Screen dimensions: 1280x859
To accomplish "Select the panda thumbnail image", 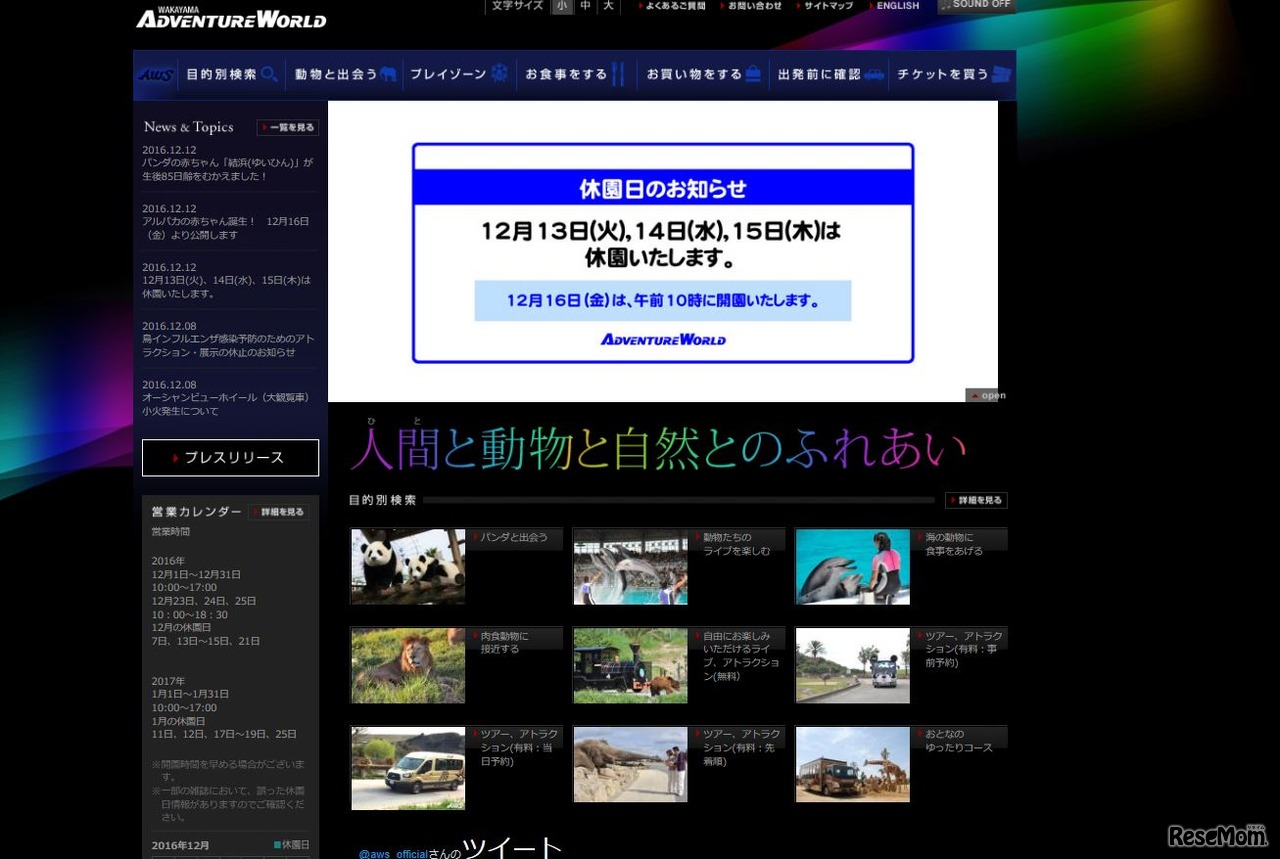I will click(x=408, y=566).
